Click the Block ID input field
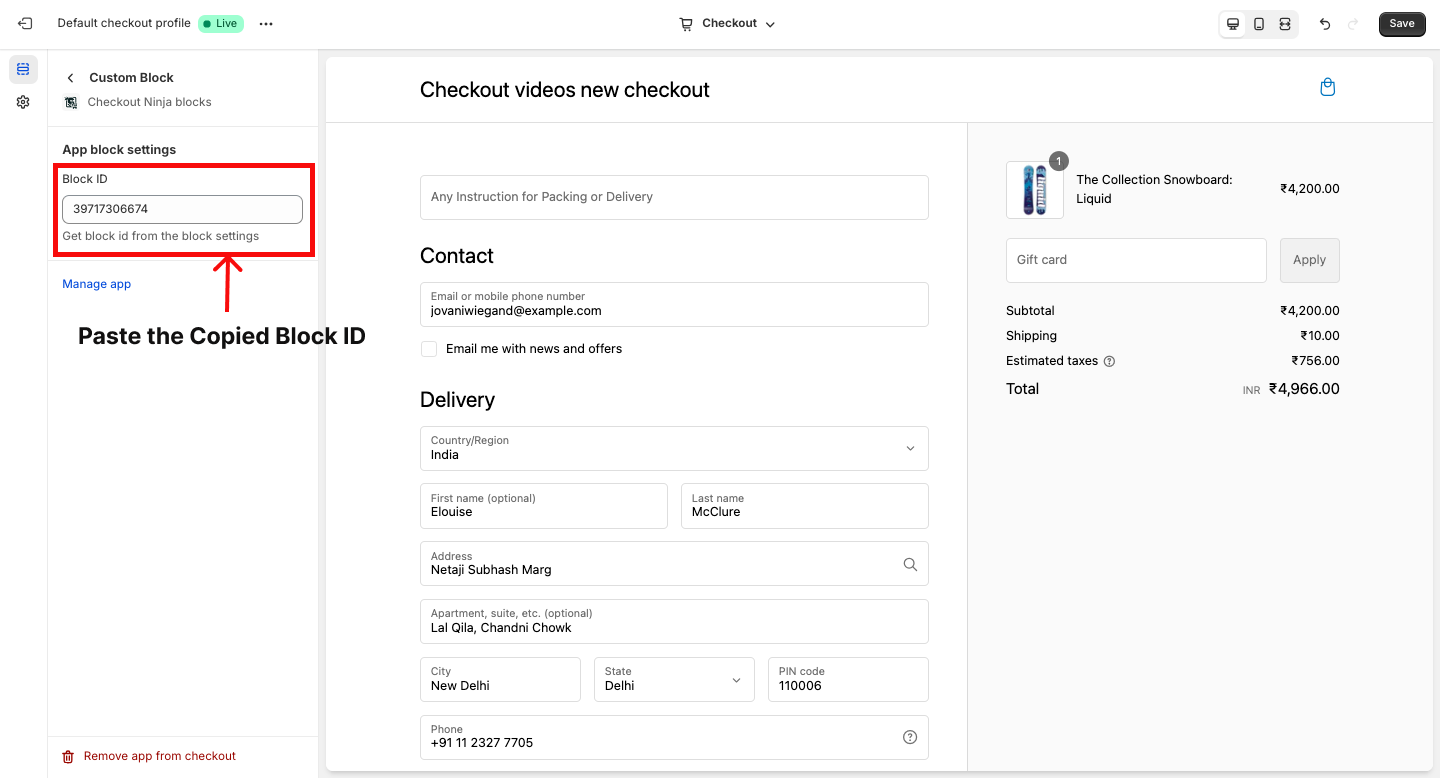The width and height of the screenshot is (1440, 778). pos(182,209)
